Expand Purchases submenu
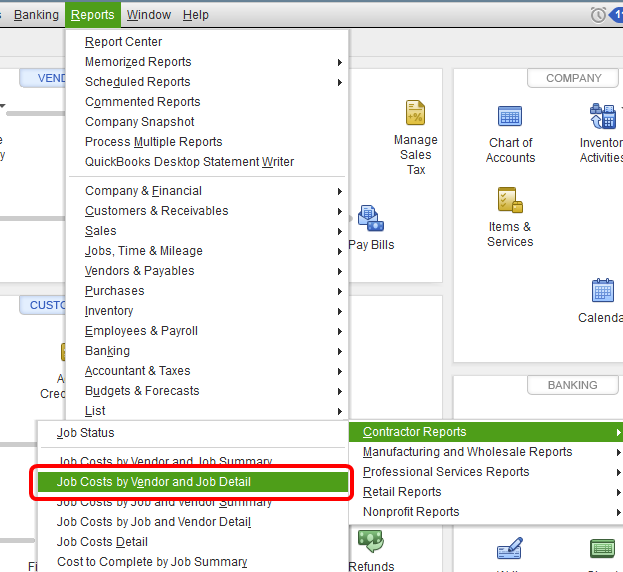The height and width of the screenshot is (572, 623). coord(207,291)
